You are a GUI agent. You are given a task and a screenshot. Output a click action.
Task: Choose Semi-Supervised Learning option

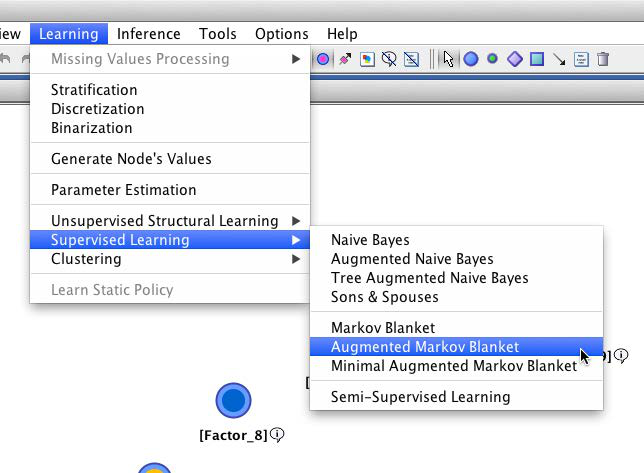pos(420,397)
